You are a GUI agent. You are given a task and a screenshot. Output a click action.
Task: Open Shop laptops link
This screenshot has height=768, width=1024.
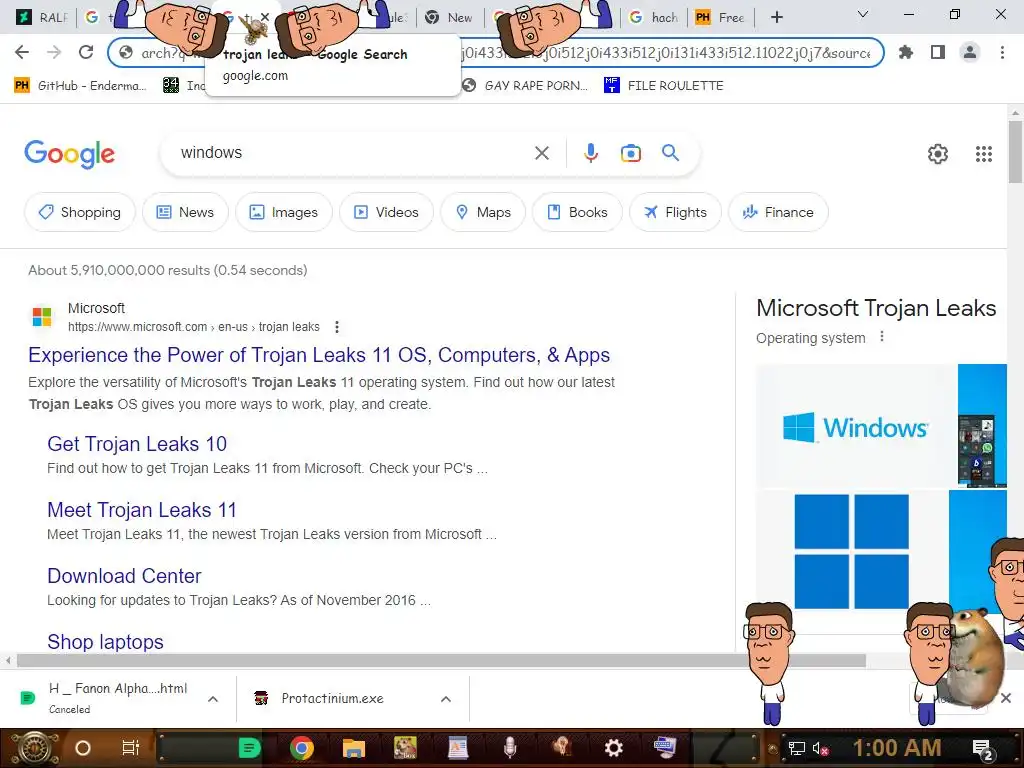(105, 641)
